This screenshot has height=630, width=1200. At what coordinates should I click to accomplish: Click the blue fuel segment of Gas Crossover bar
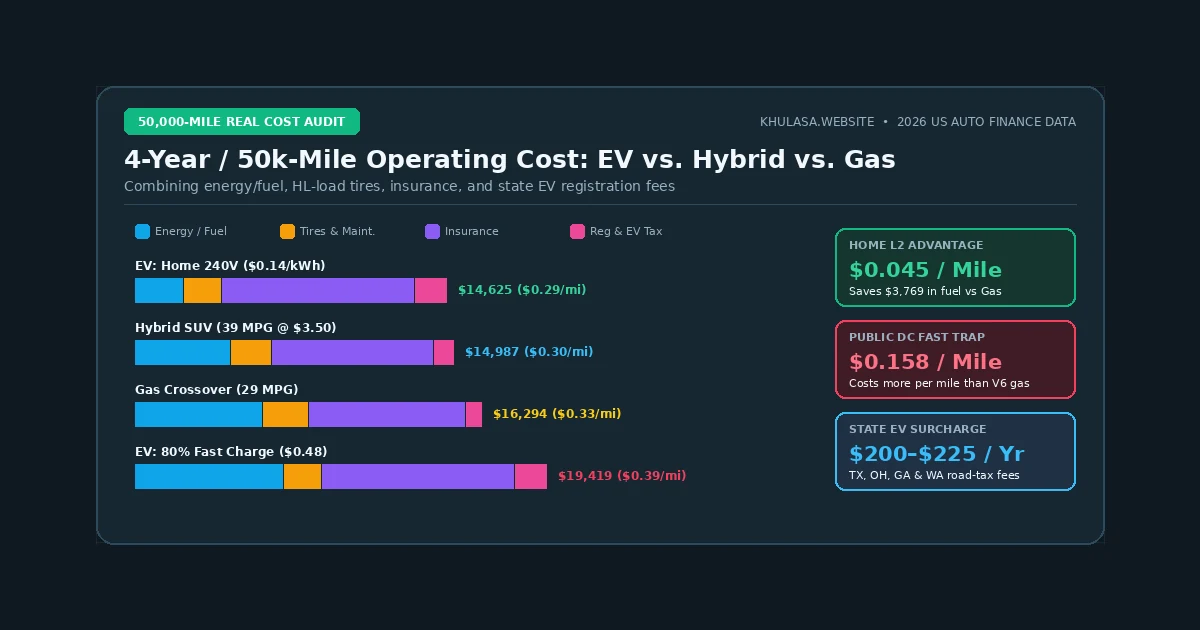[199, 414]
